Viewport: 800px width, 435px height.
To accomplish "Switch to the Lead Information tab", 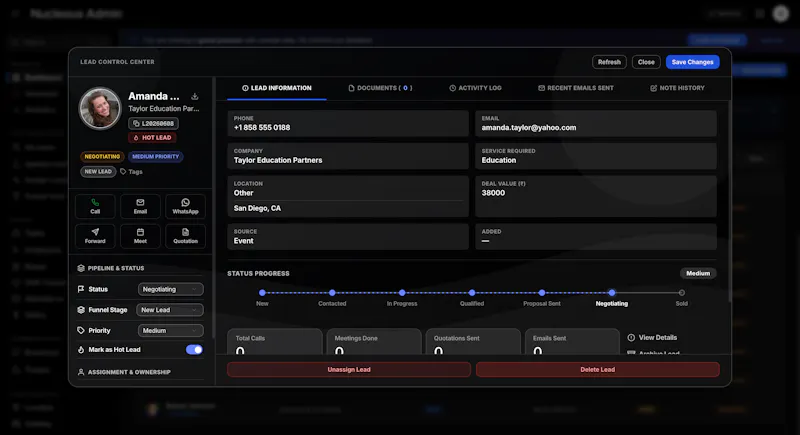I will point(277,88).
